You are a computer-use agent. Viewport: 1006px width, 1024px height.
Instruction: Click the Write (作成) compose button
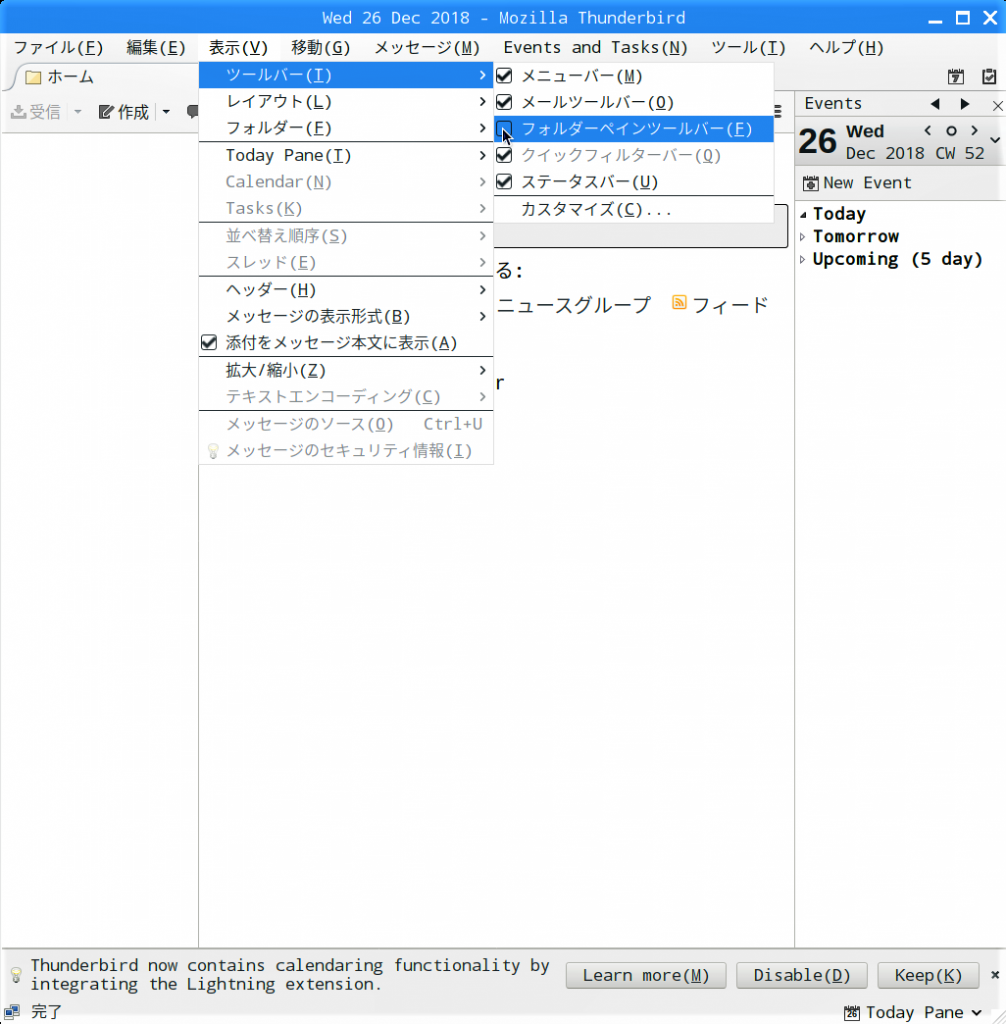pyautogui.click(x=123, y=112)
